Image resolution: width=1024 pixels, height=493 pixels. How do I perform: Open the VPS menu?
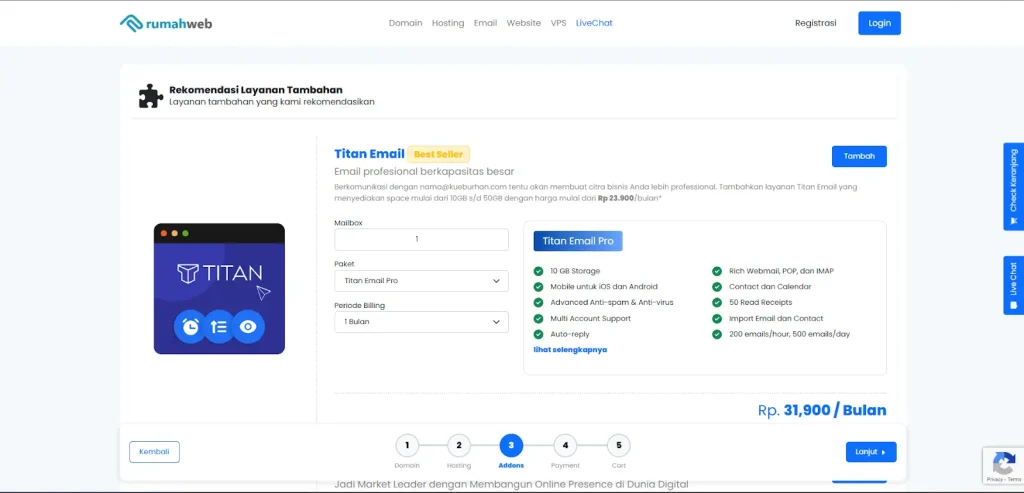point(558,23)
